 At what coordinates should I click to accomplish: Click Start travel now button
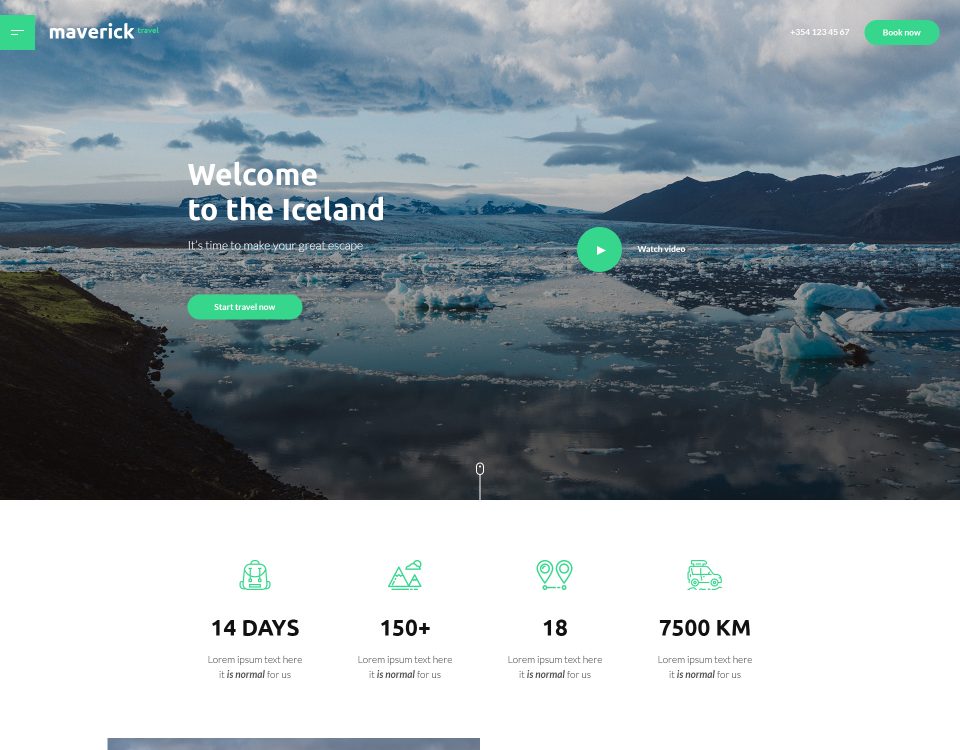[x=244, y=307]
